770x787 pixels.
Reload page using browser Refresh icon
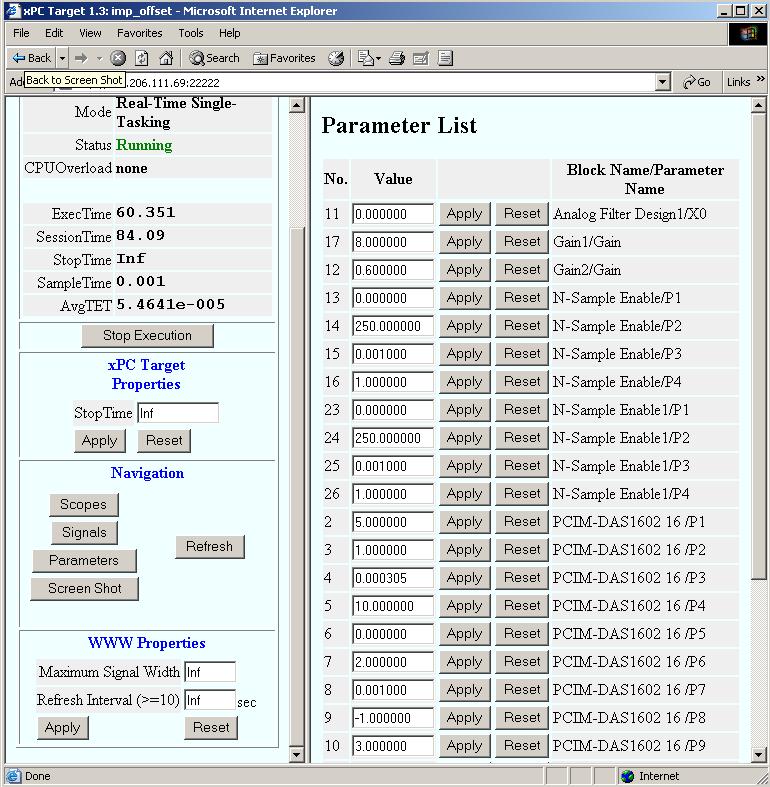click(x=142, y=58)
